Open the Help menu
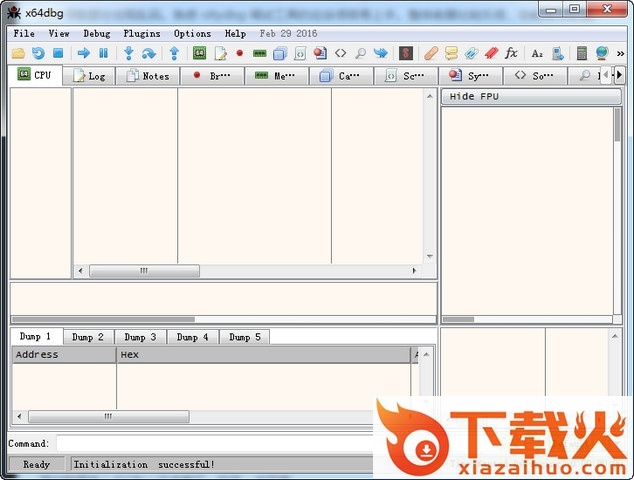The image size is (634, 480). pyautogui.click(x=235, y=34)
